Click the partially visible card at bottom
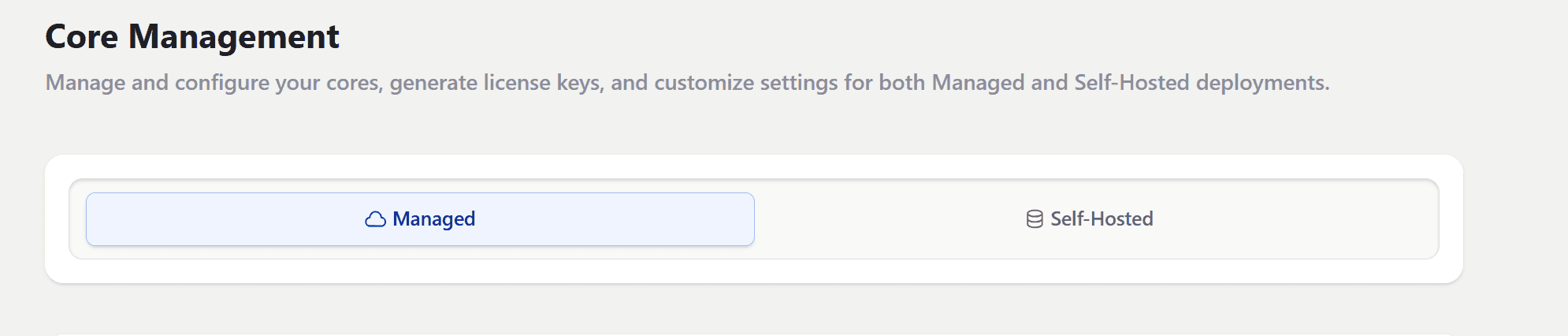 pyautogui.click(x=754, y=334)
